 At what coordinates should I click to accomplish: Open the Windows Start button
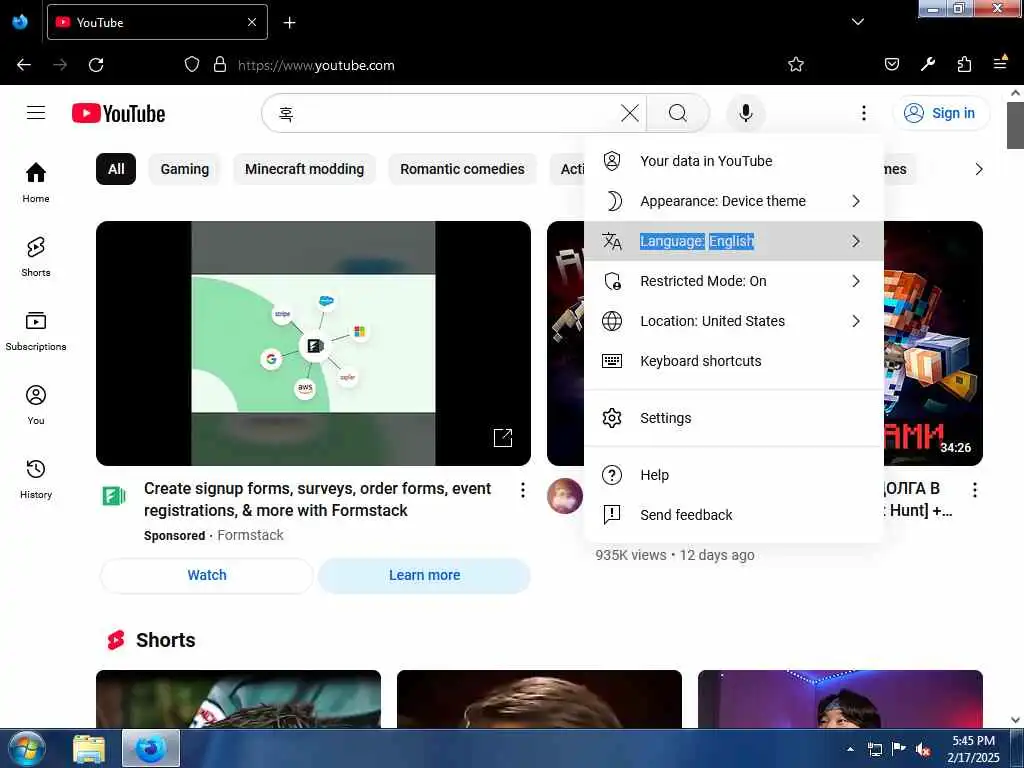[x=27, y=748]
